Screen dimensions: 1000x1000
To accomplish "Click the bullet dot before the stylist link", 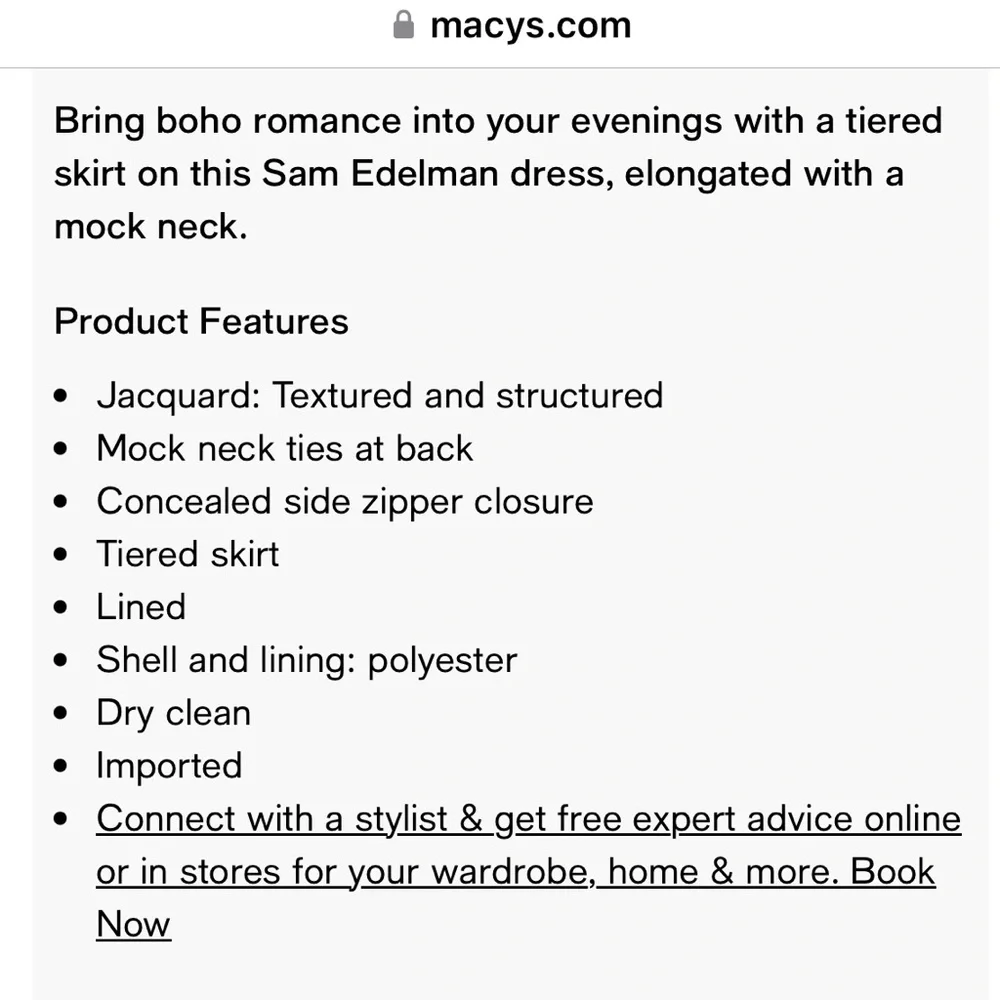I will coord(61,819).
